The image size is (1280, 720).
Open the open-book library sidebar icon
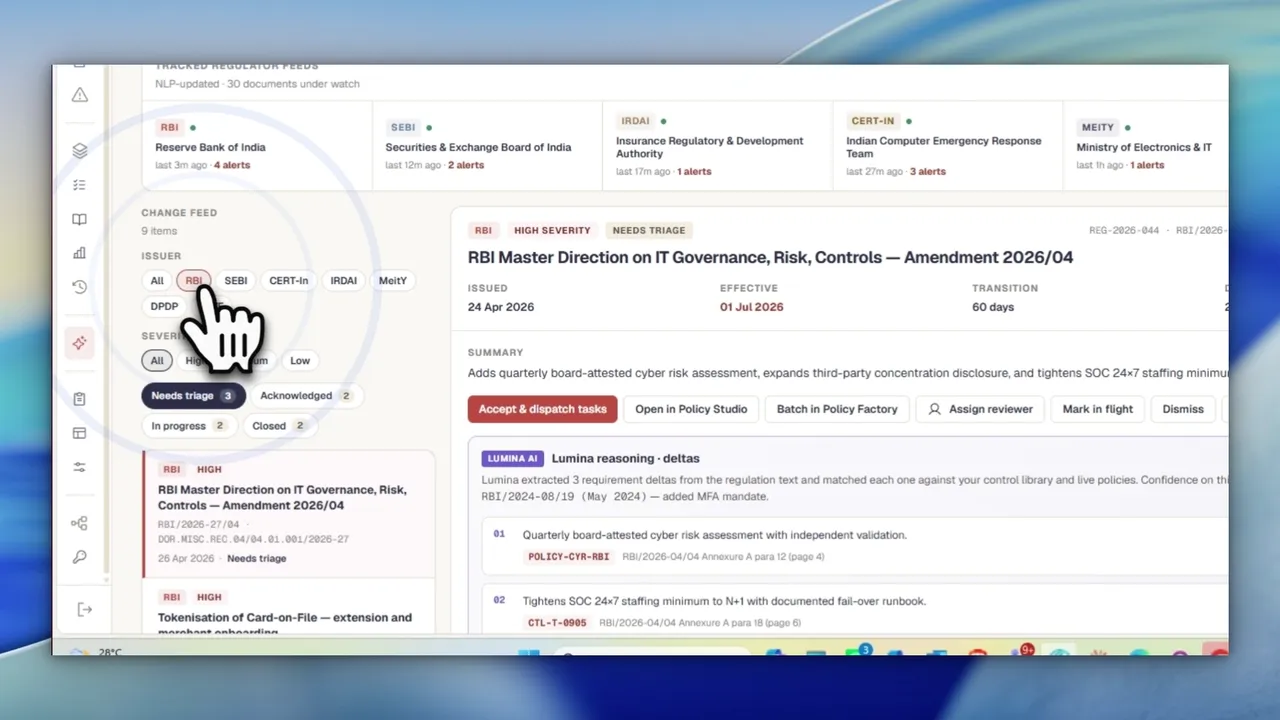[x=80, y=220]
